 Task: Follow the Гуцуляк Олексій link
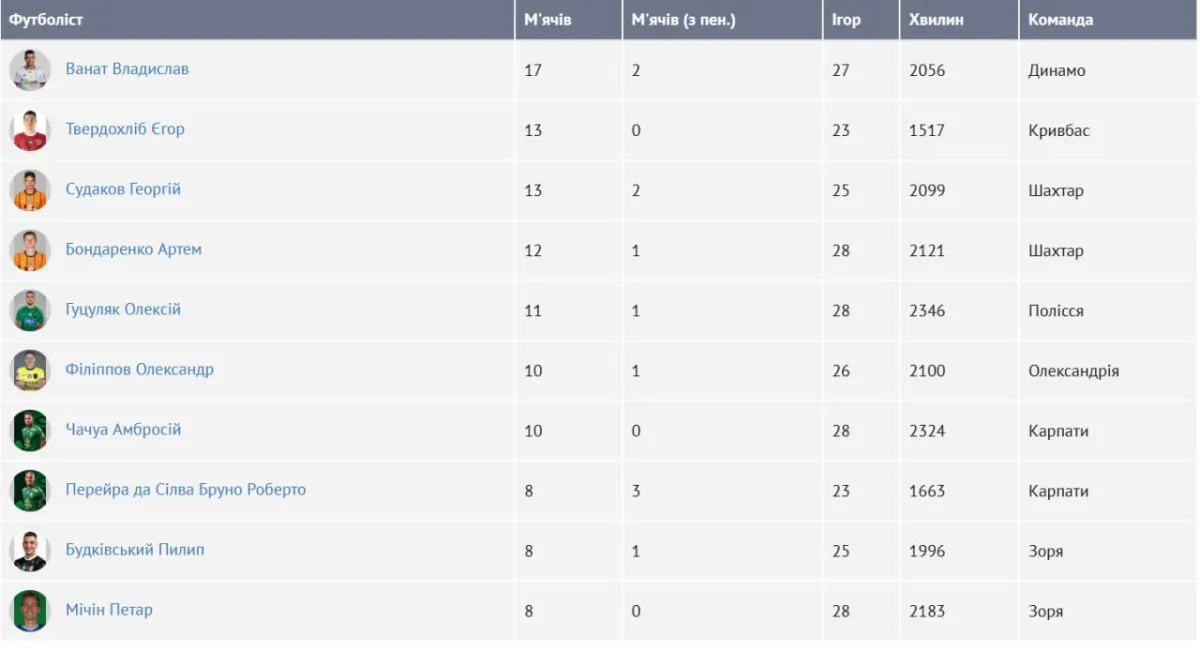pyautogui.click(x=123, y=309)
